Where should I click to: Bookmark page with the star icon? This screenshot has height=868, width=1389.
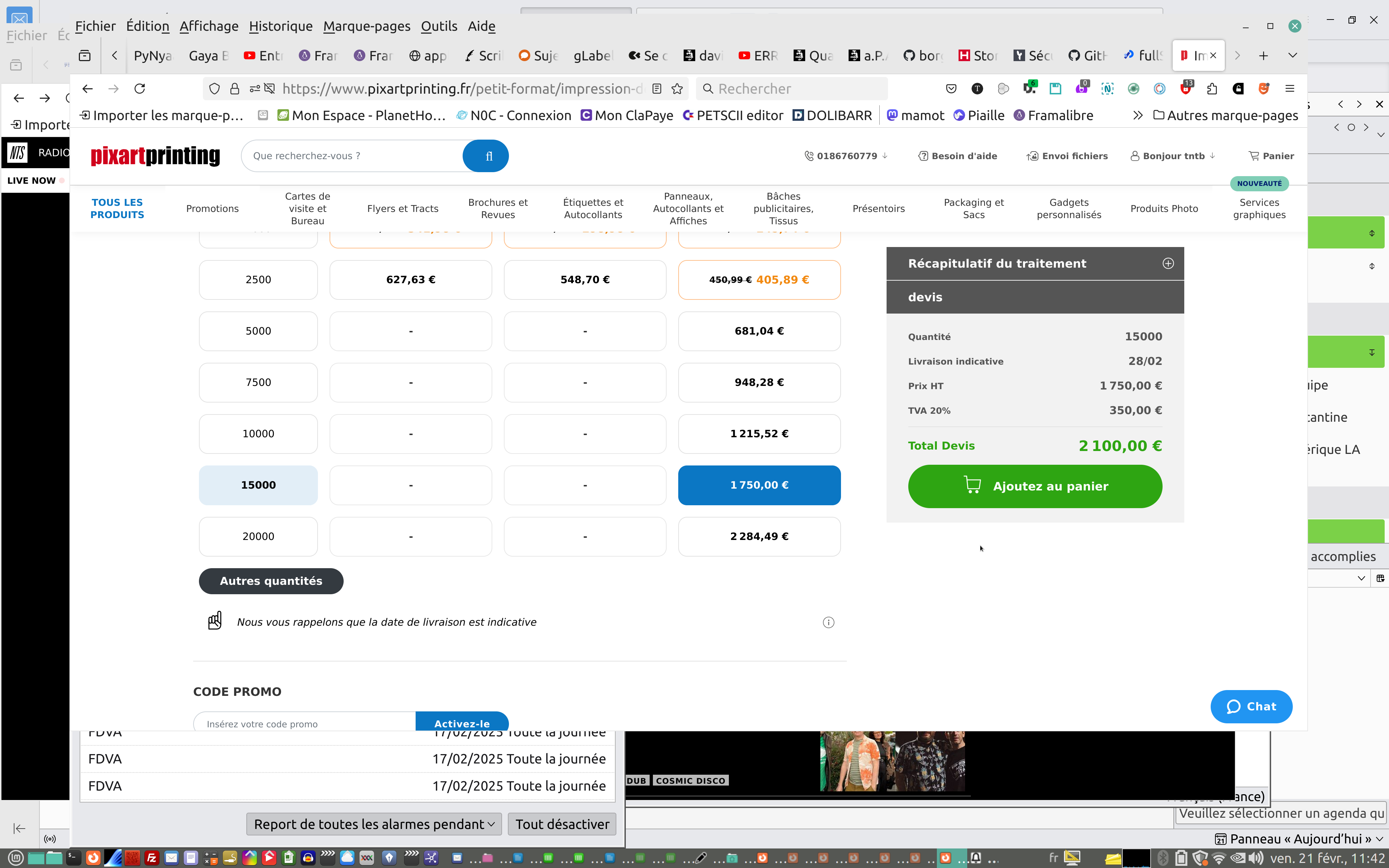(677, 89)
